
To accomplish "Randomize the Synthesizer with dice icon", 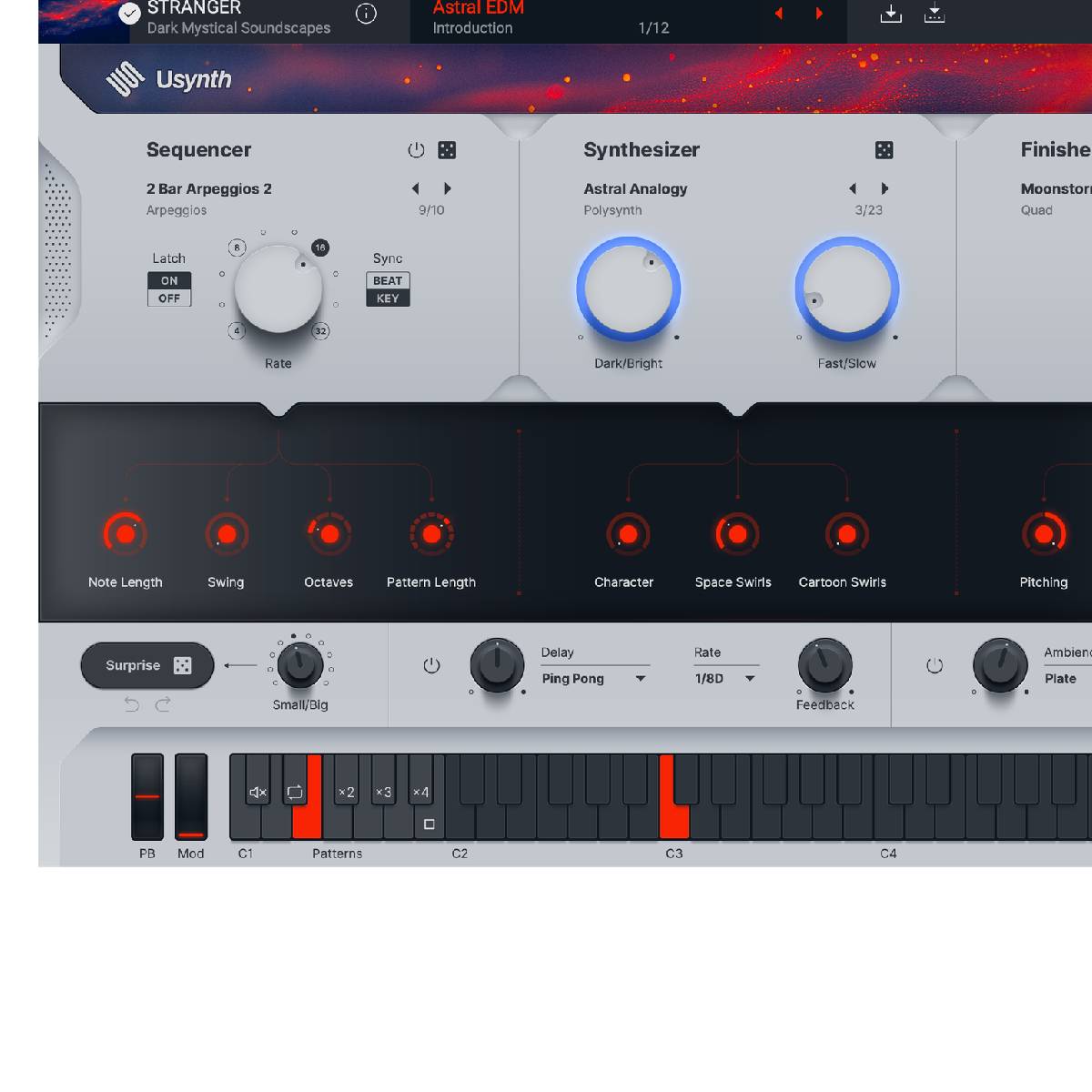I will (884, 150).
